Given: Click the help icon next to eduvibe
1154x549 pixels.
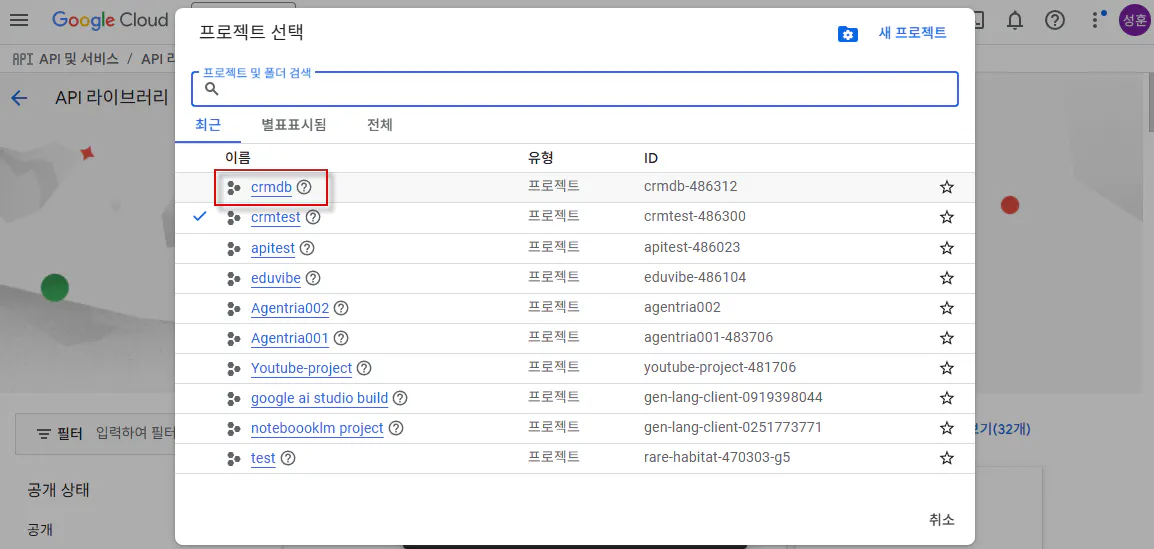Looking at the screenshot, I should pyautogui.click(x=313, y=277).
